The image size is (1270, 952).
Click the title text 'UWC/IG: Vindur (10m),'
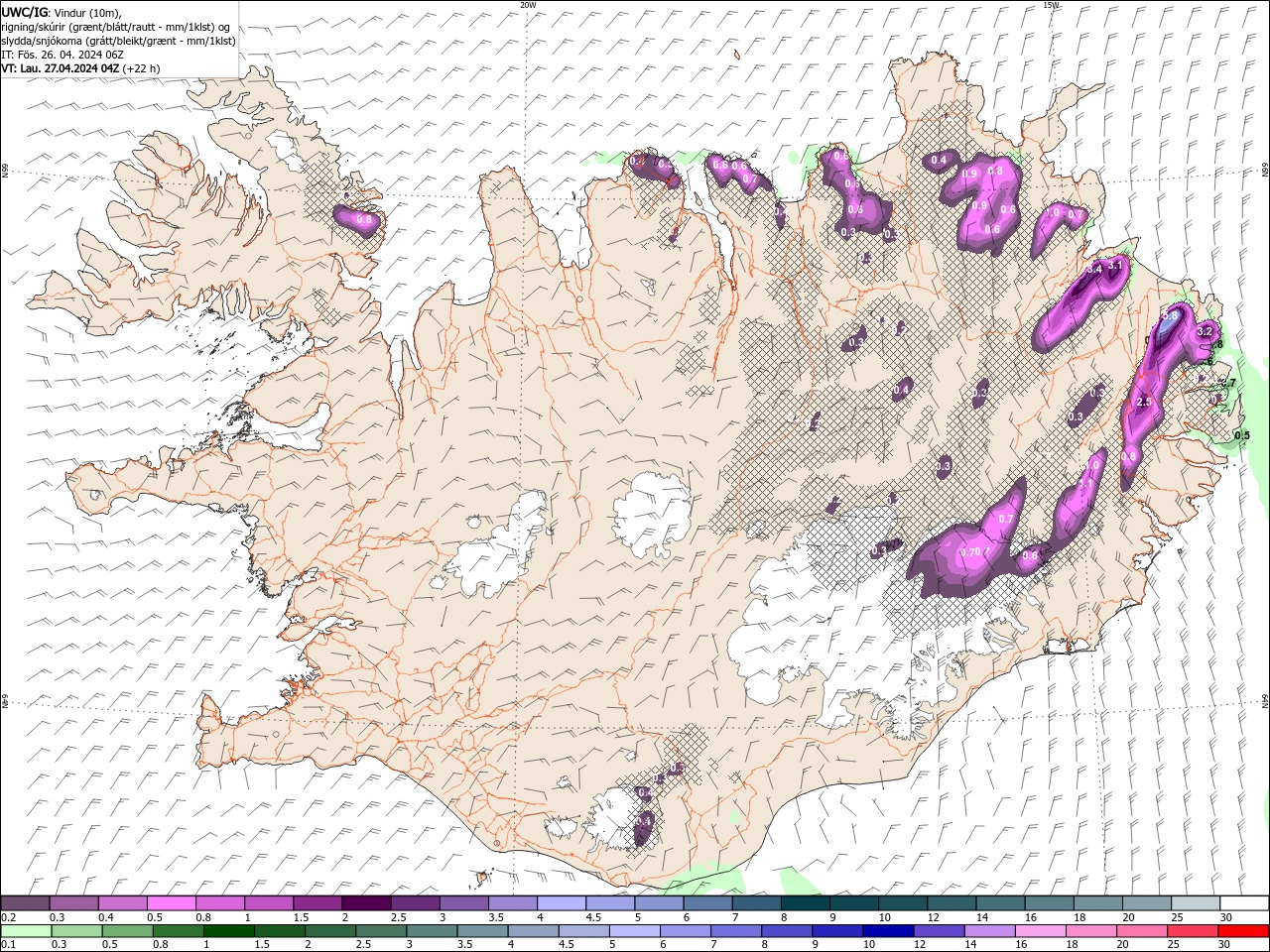[x=61, y=12]
